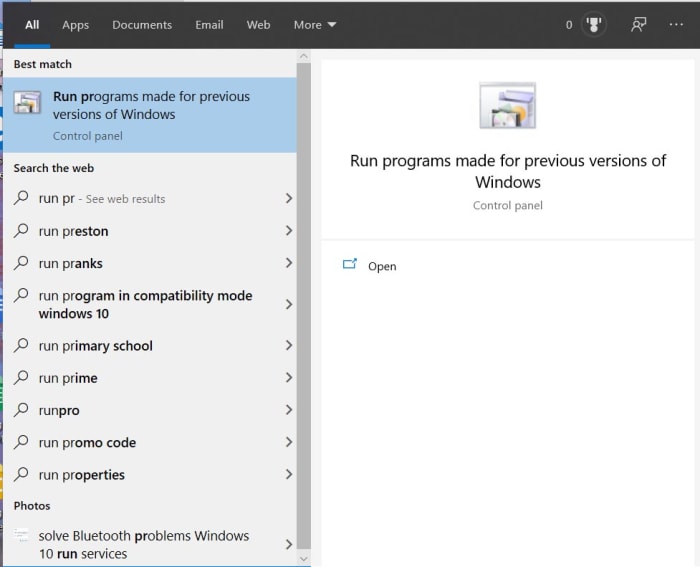Click the Control panel icon in Best match
Viewport: 700px width, 567px height.
pyautogui.click(x=27, y=103)
